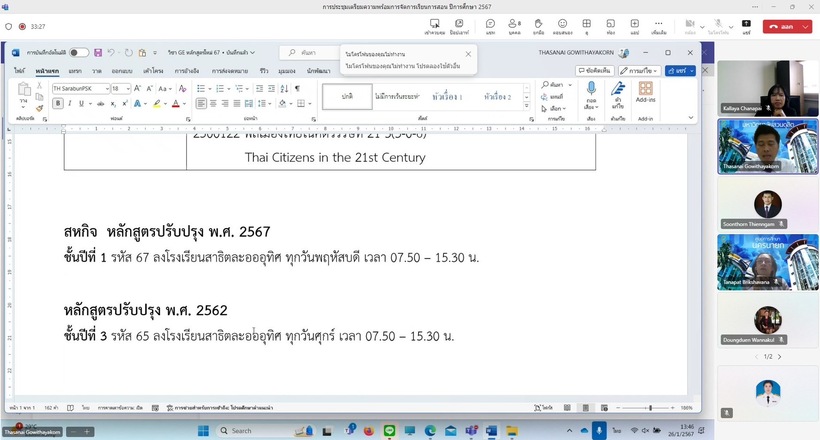Toggle the AutoSave switch in Word
Image resolution: width=820 pixels, height=440 pixels.
pyautogui.click(x=79, y=52)
